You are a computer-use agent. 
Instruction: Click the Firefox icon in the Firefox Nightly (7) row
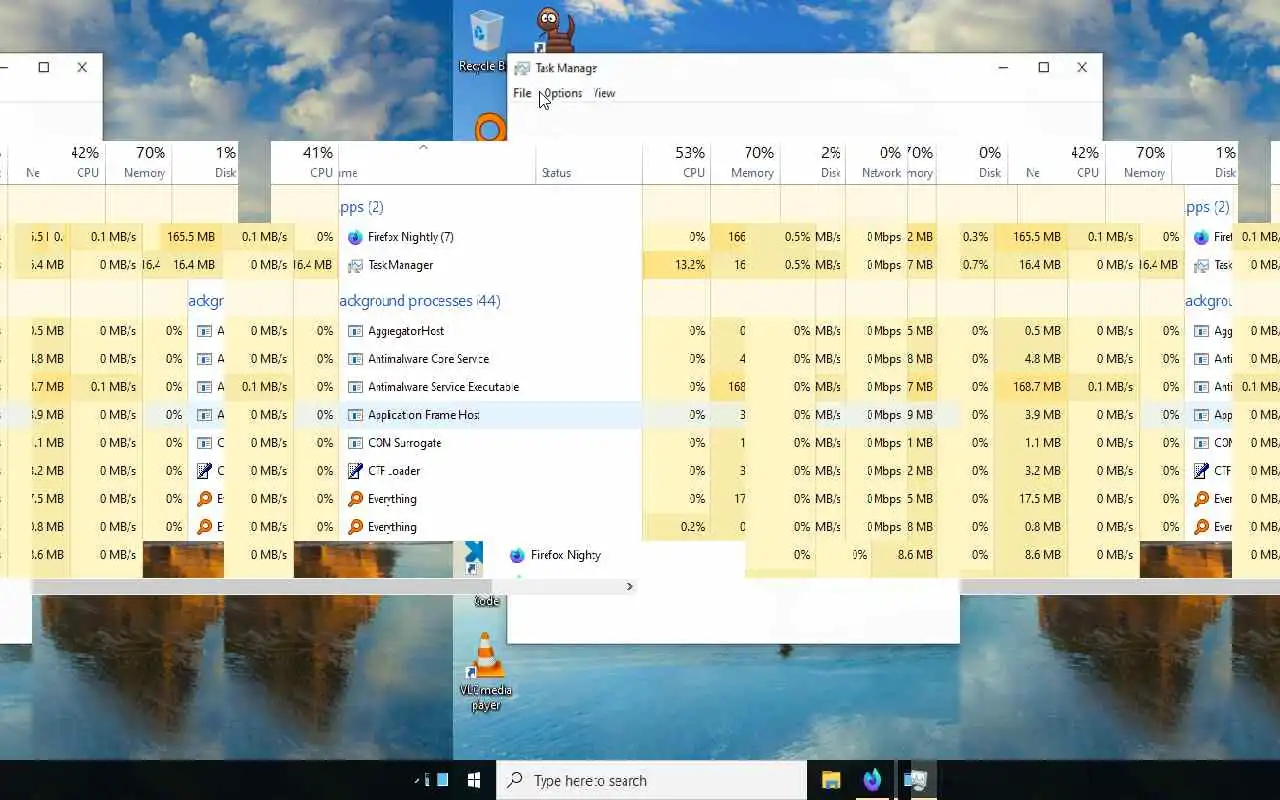355,237
